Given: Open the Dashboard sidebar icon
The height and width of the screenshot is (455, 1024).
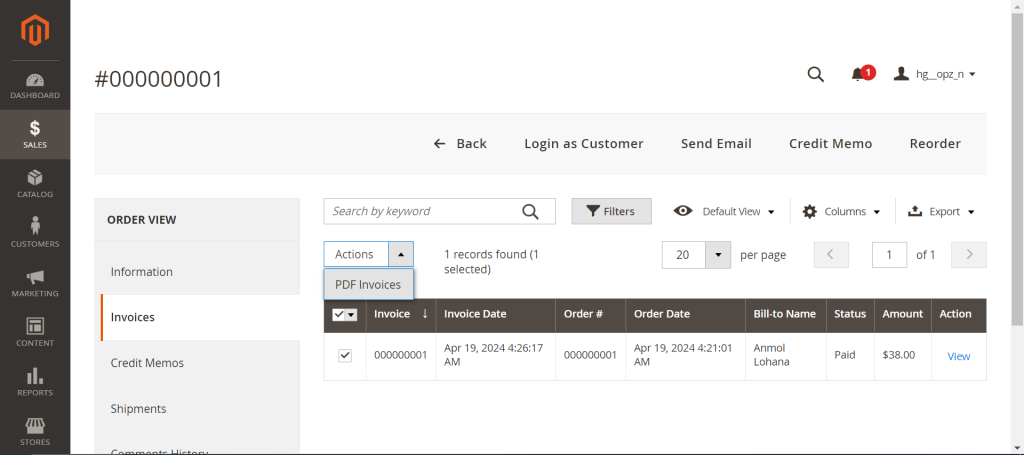Looking at the screenshot, I should [35, 86].
